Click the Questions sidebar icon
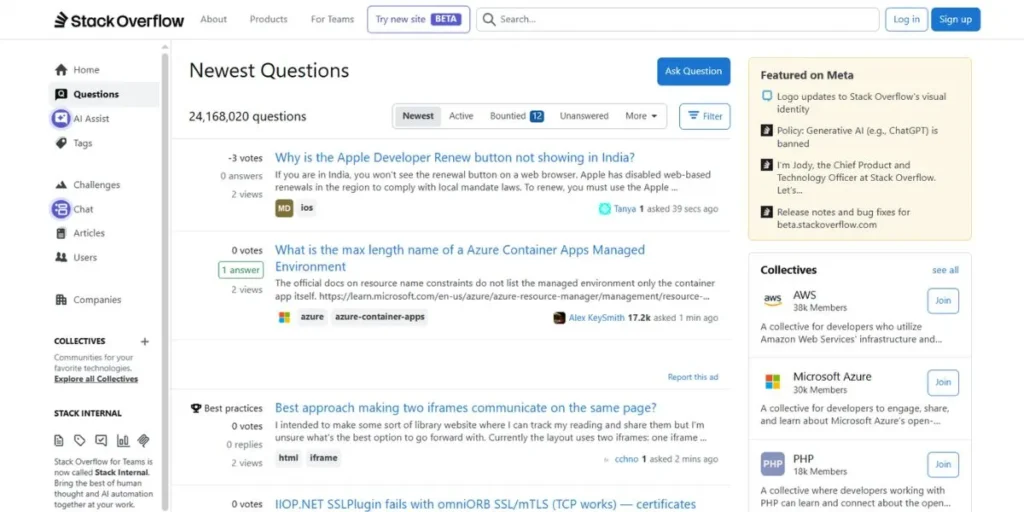The width and height of the screenshot is (1024, 512). [x=61, y=94]
